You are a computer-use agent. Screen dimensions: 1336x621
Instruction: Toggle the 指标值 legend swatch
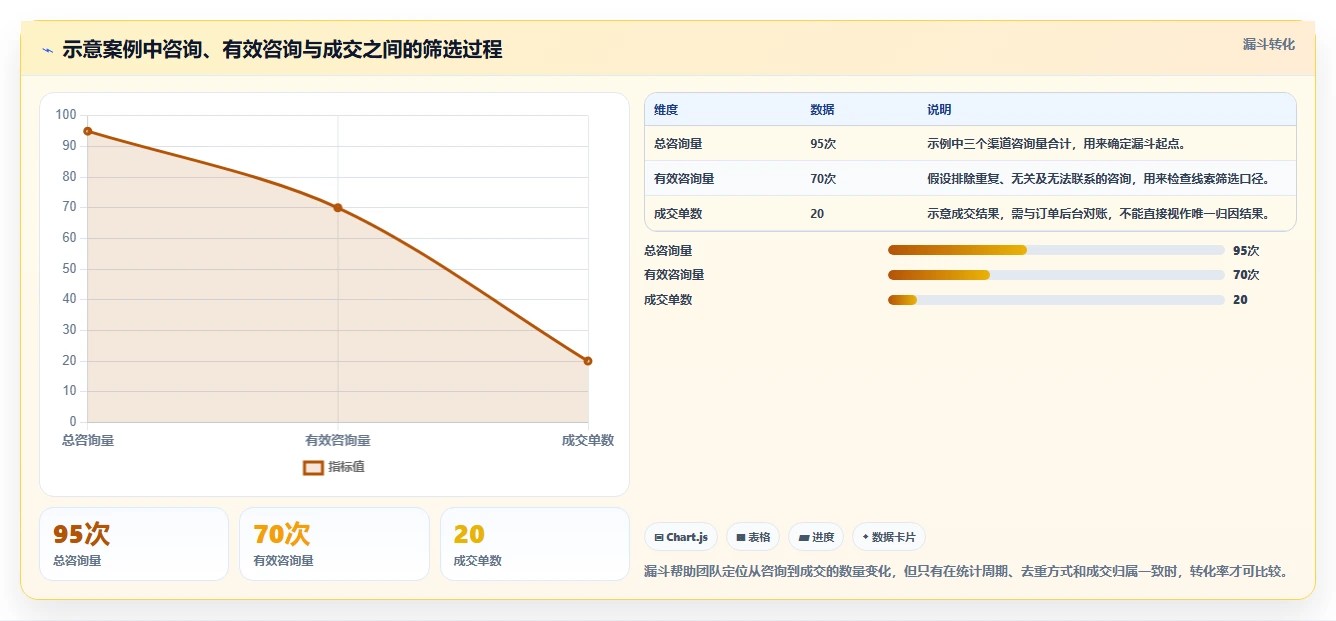point(313,467)
